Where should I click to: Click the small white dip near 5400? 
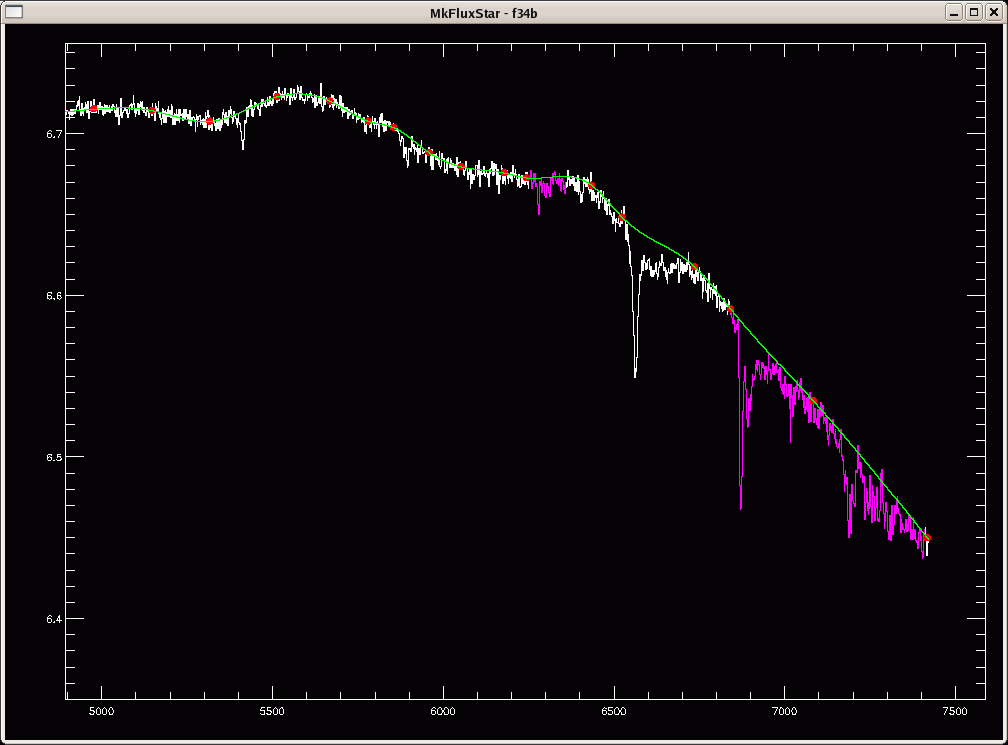tap(242, 147)
